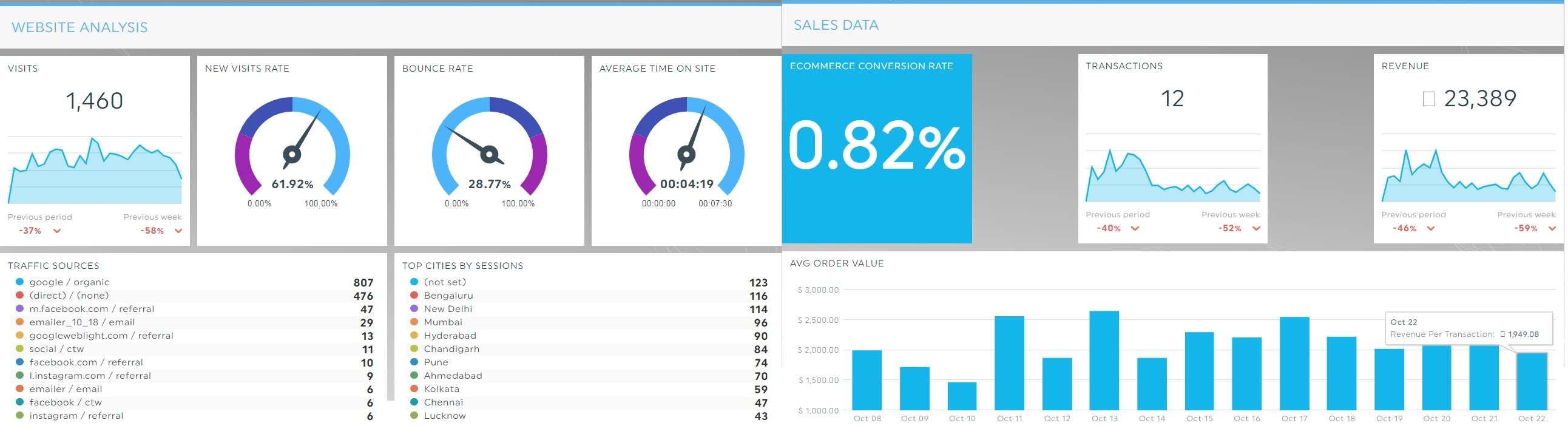Click the down arrow beside Transactions -40%

tap(1135, 229)
